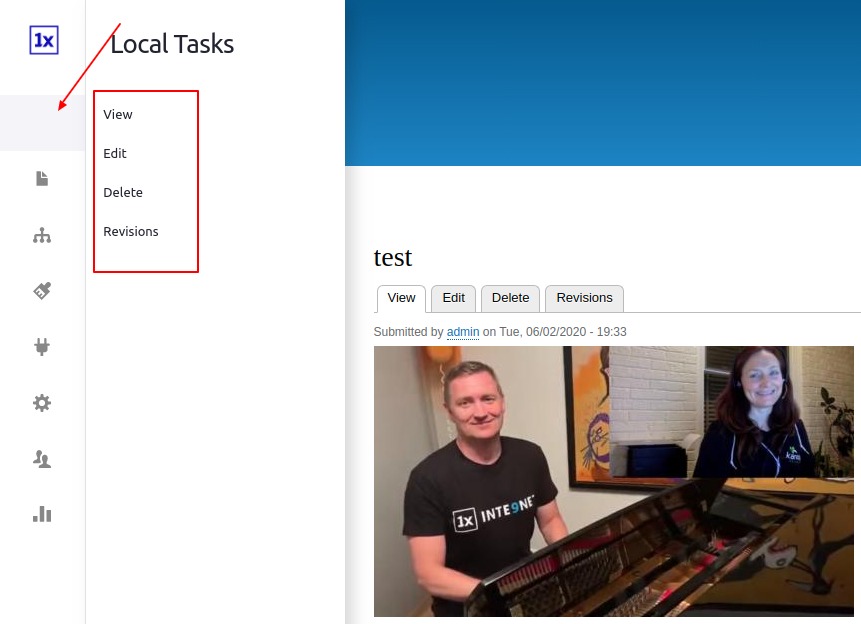Viewport: 861px width, 624px height.
Task: Open Appearance using the paintbrush icon
Action: 41,290
